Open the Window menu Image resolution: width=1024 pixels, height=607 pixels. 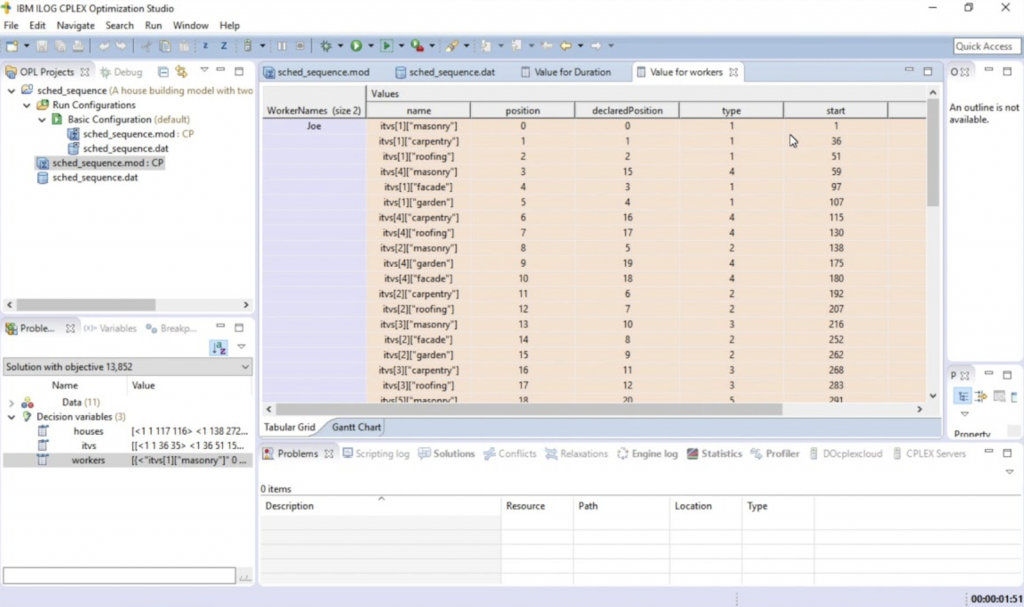[191, 25]
